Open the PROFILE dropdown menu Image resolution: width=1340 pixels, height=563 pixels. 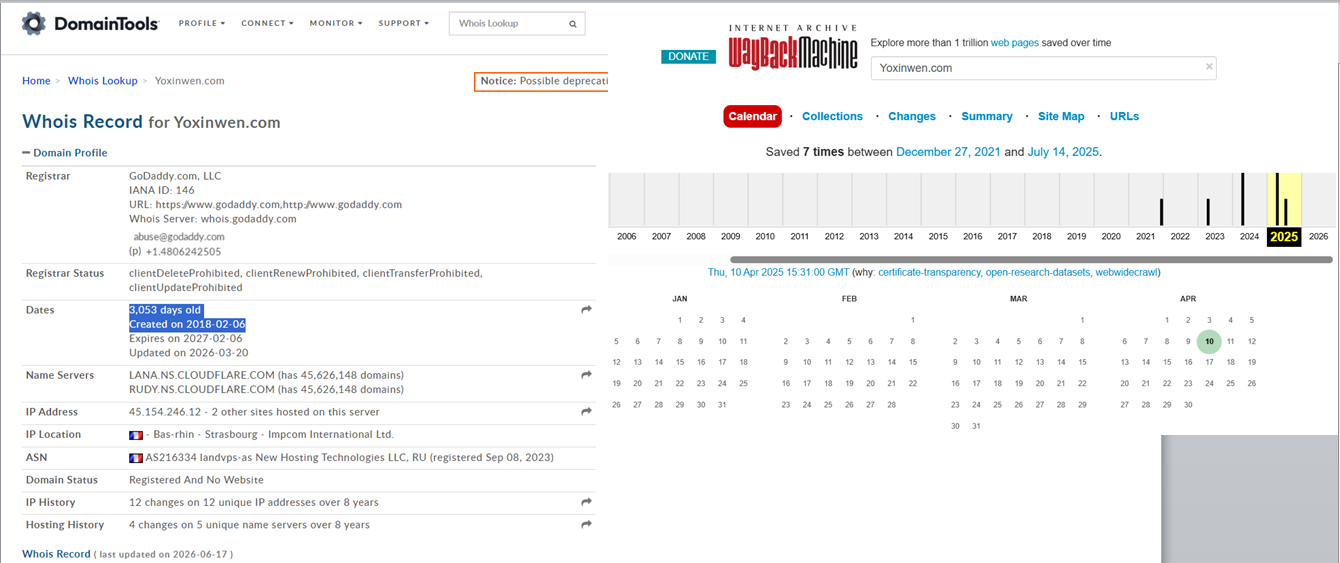202,23
